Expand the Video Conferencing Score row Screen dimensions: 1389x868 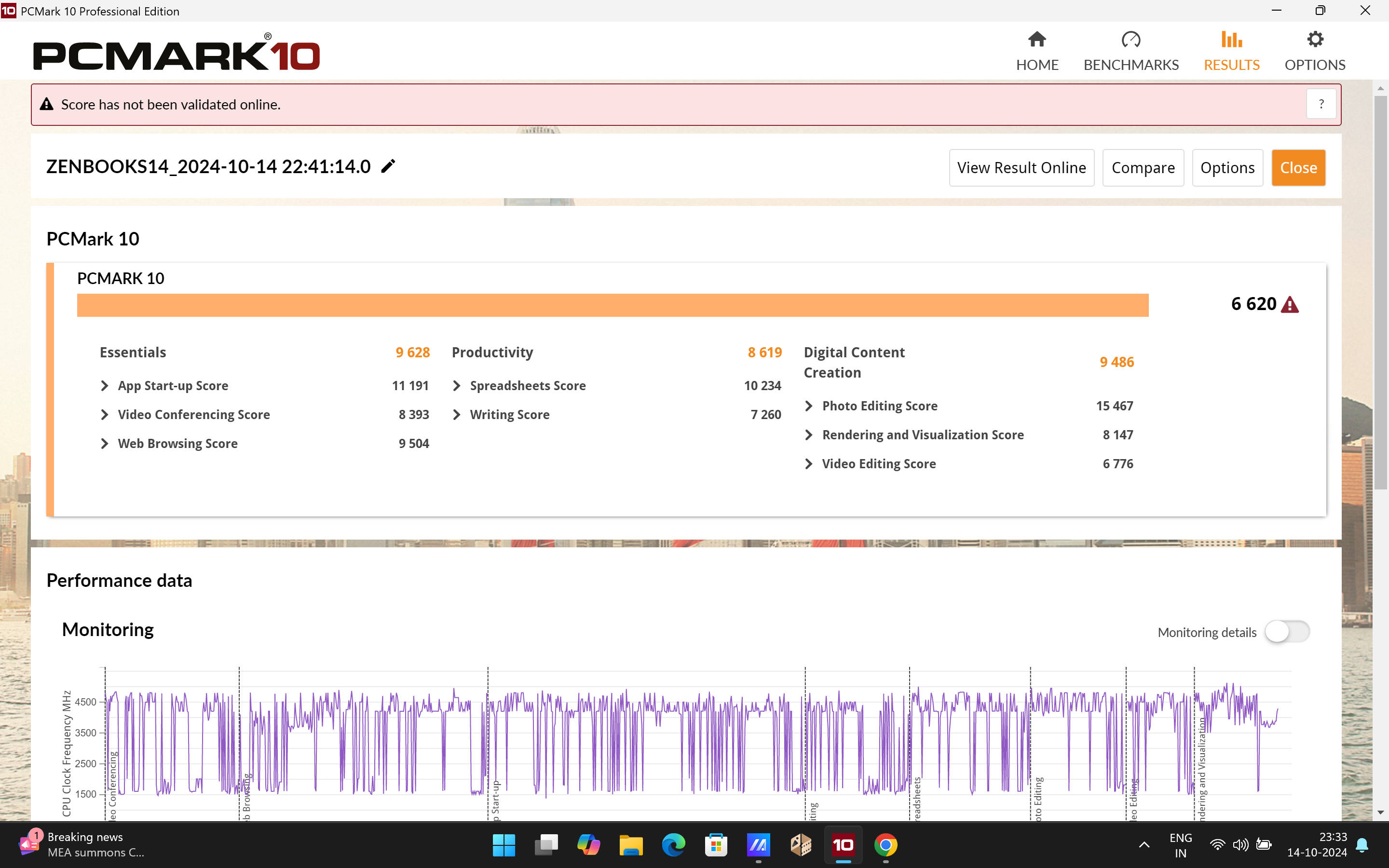click(105, 415)
